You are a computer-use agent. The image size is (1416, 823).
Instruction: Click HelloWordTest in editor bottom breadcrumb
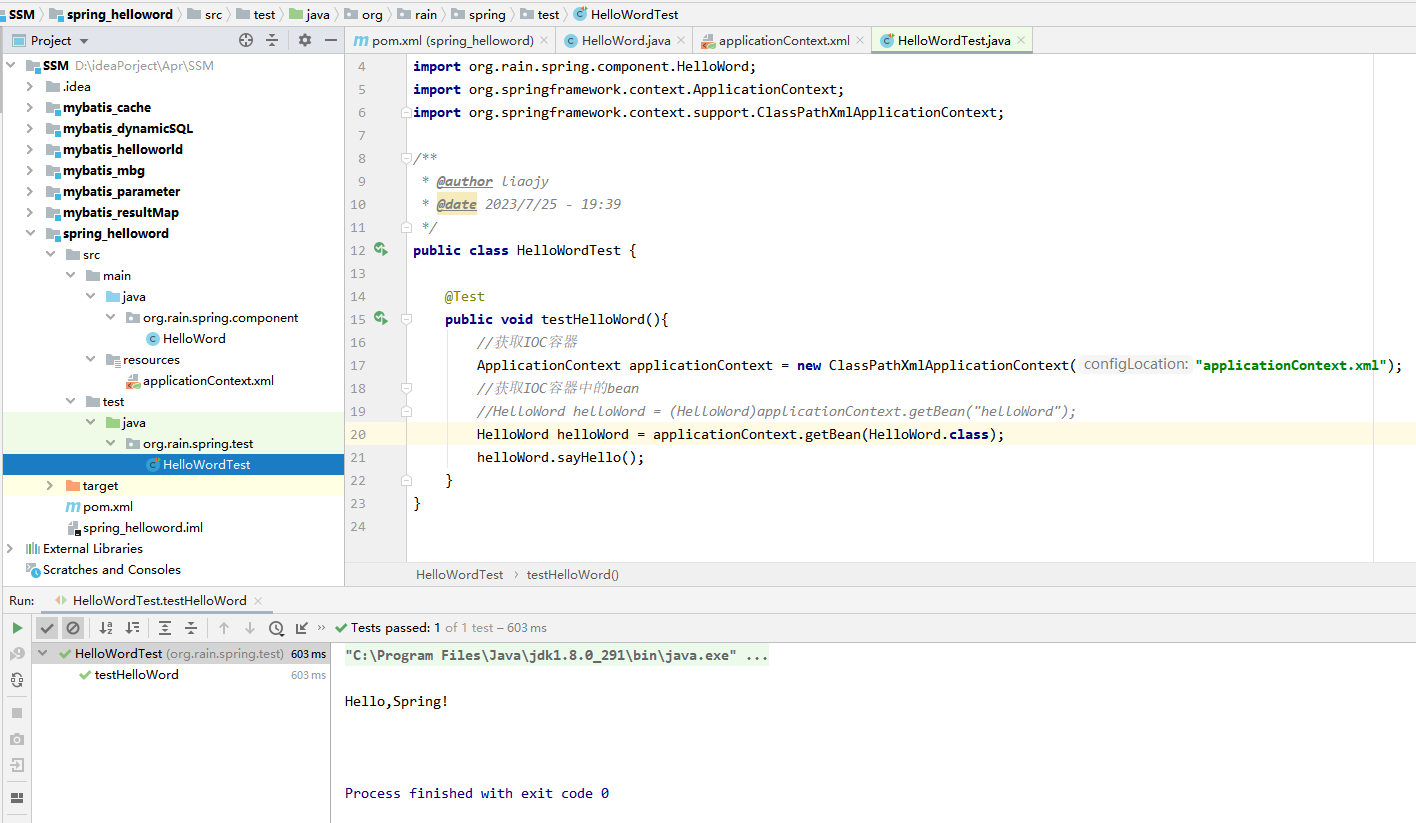click(x=460, y=575)
